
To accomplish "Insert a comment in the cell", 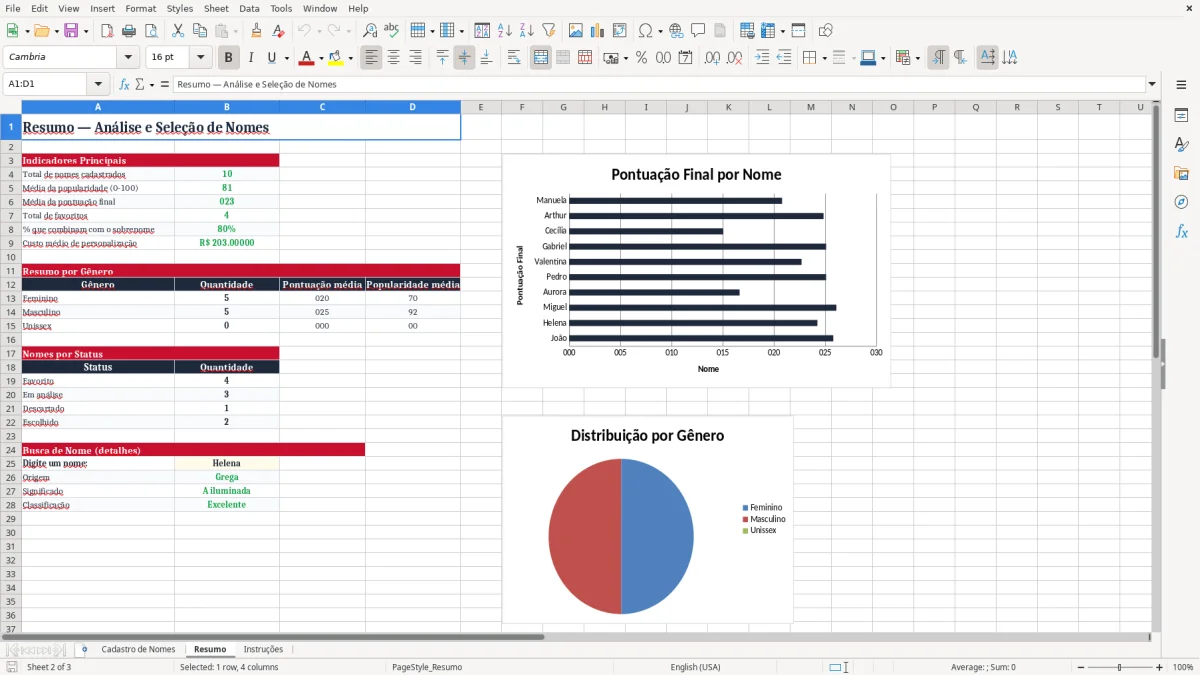I will 698,31.
